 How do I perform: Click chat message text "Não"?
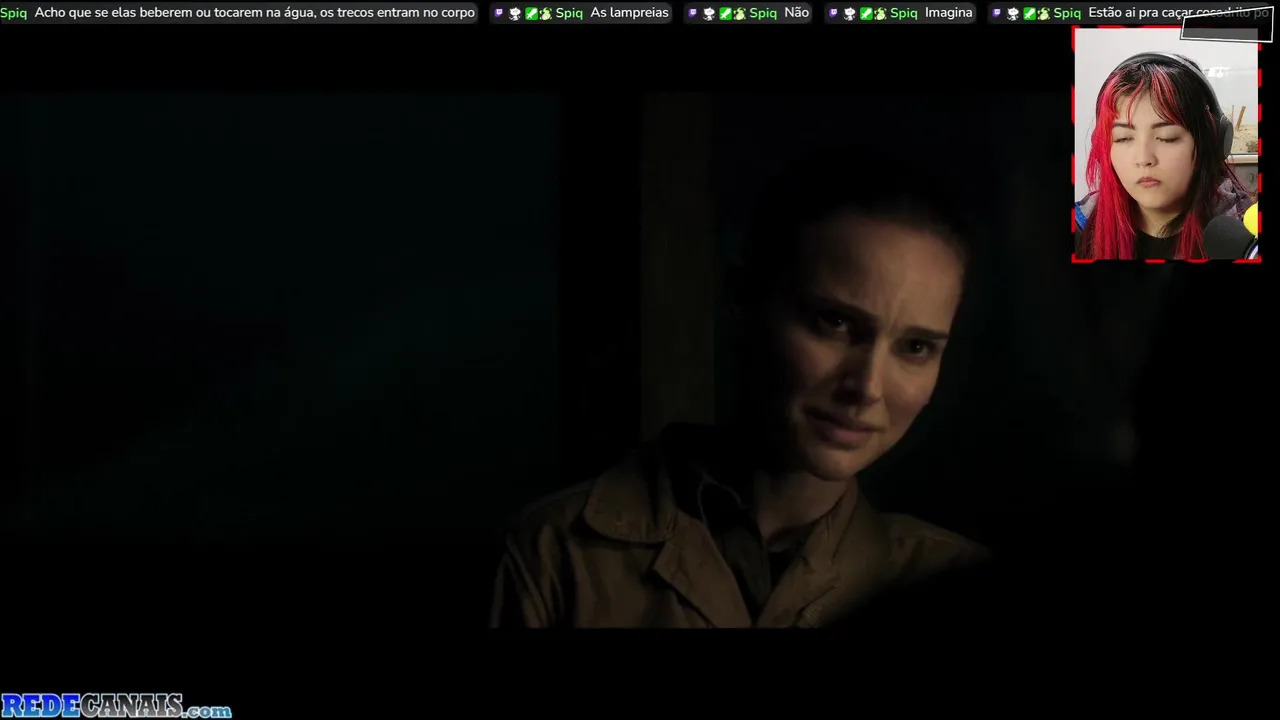(x=797, y=13)
